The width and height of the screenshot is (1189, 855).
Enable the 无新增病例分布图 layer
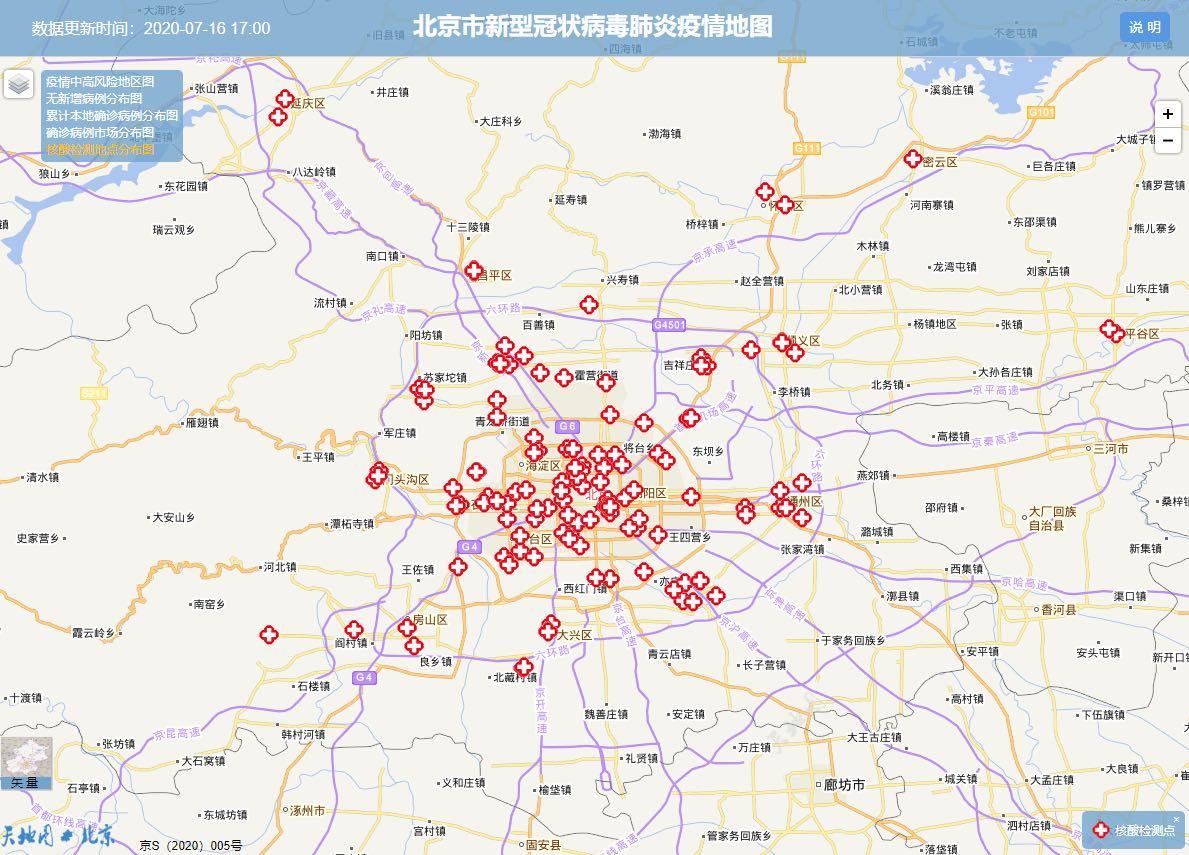(x=94, y=99)
